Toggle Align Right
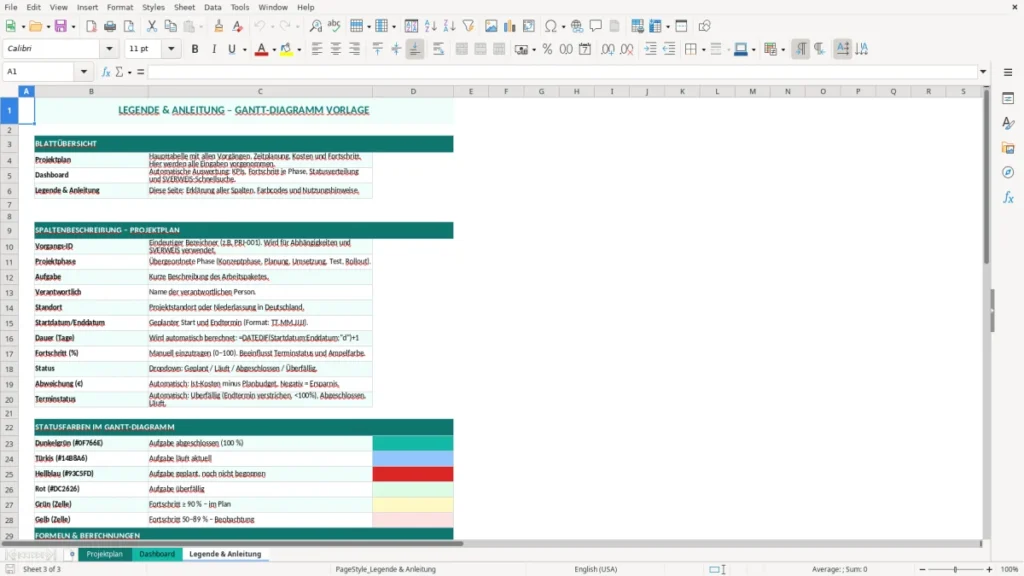Image resolution: width=1024 pixels, height=576 pixels. click(355, 49)
